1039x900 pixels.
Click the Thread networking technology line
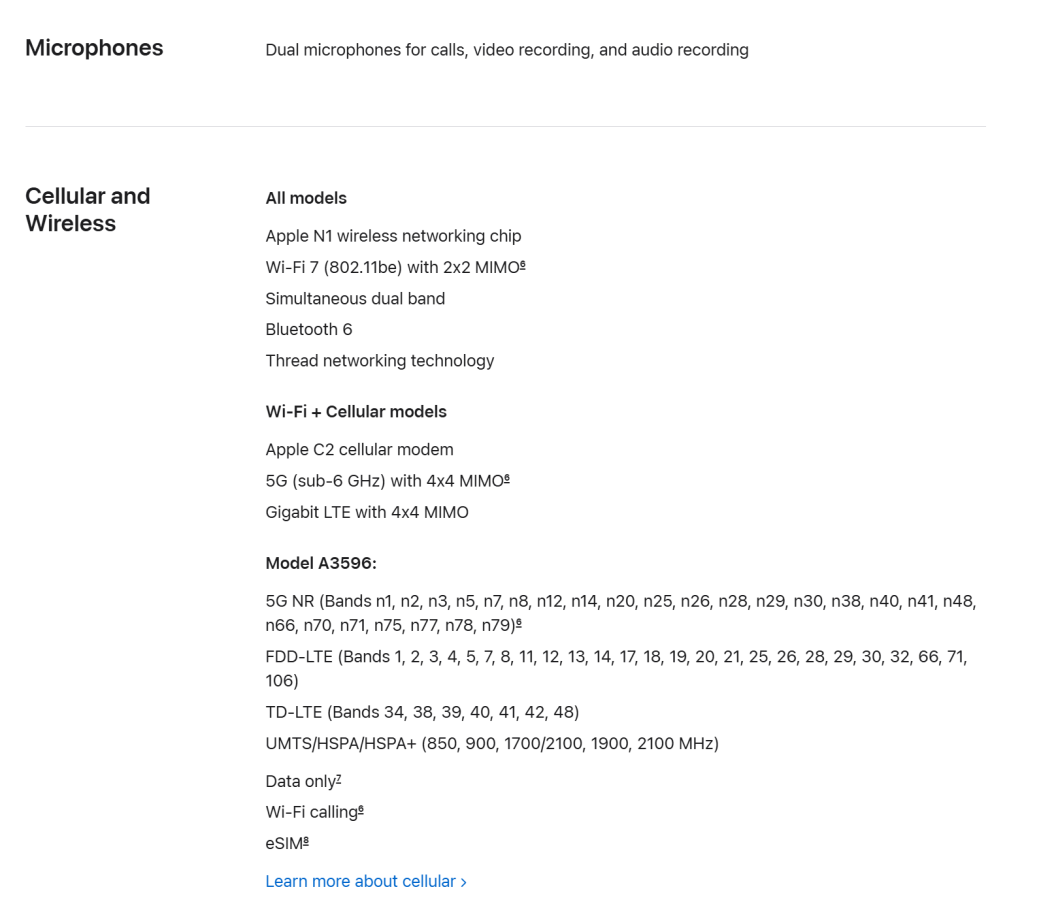(x=380, y=361)
